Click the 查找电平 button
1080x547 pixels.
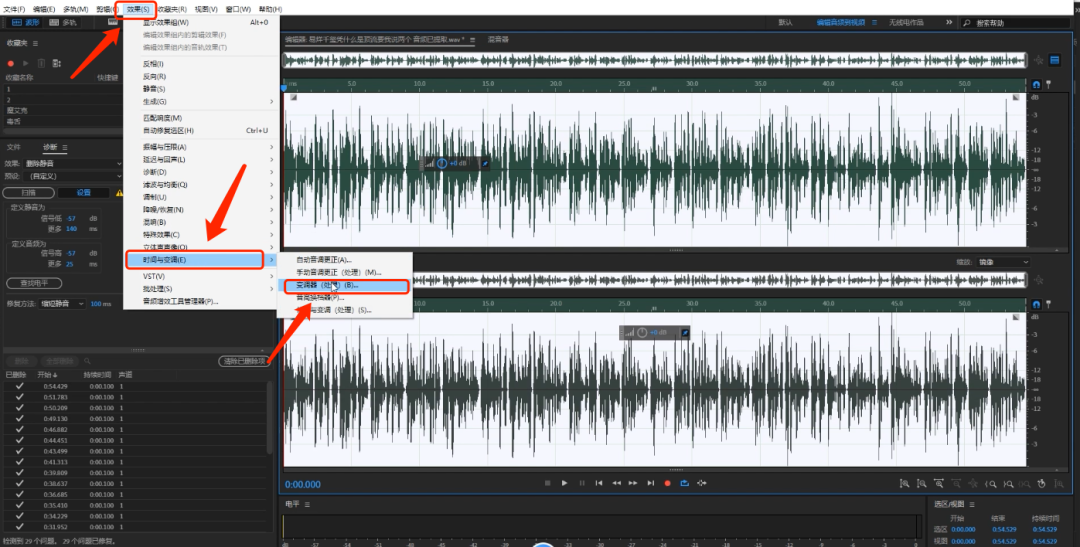pyautogui.click(x=34, y=283)
